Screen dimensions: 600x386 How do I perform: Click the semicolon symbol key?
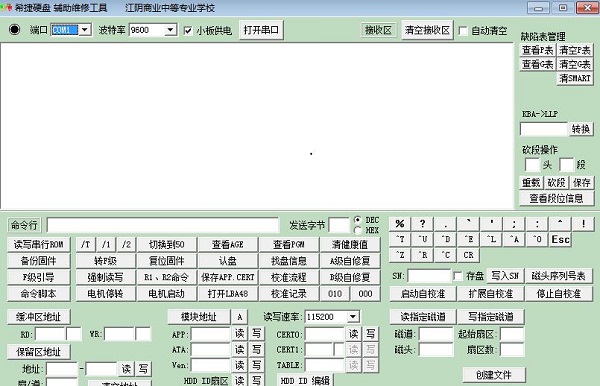coord(514,224)
